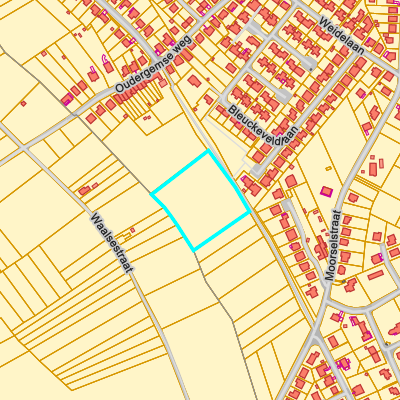
Task: Click the top corner of the cyan parcel outline
Action: [x=209, y=151]
